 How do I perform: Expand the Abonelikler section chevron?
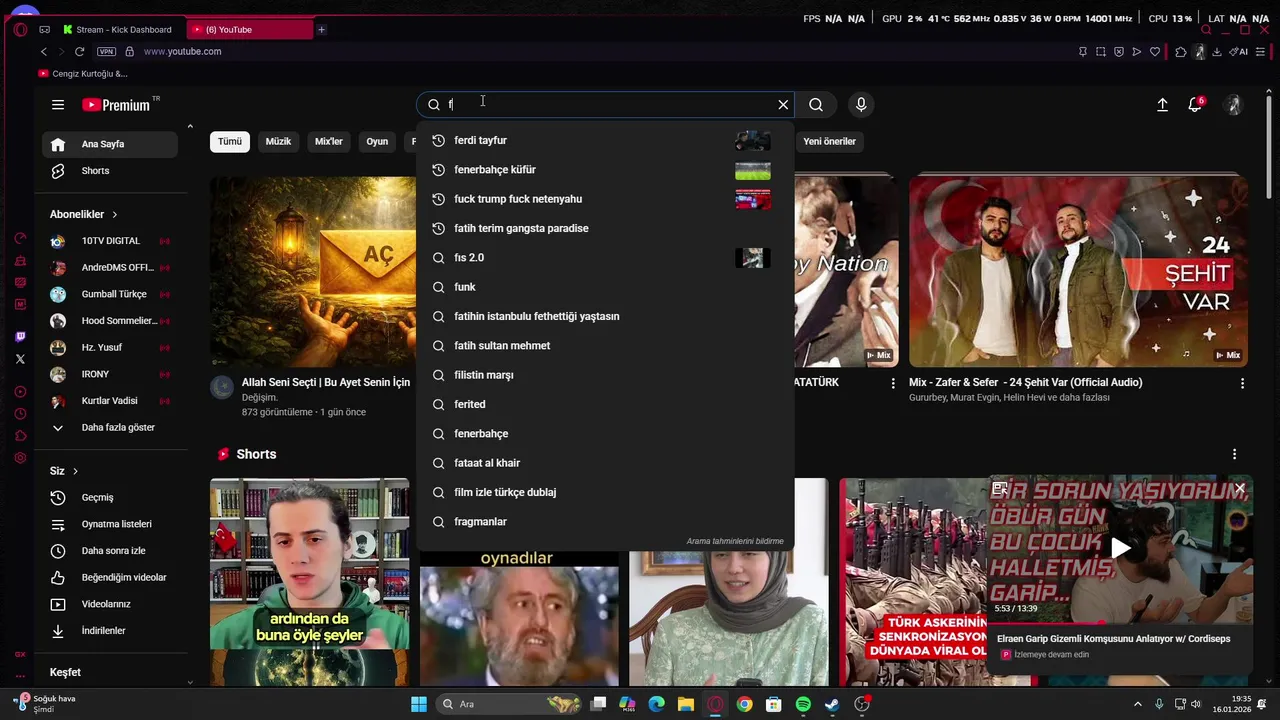point(115,215)
